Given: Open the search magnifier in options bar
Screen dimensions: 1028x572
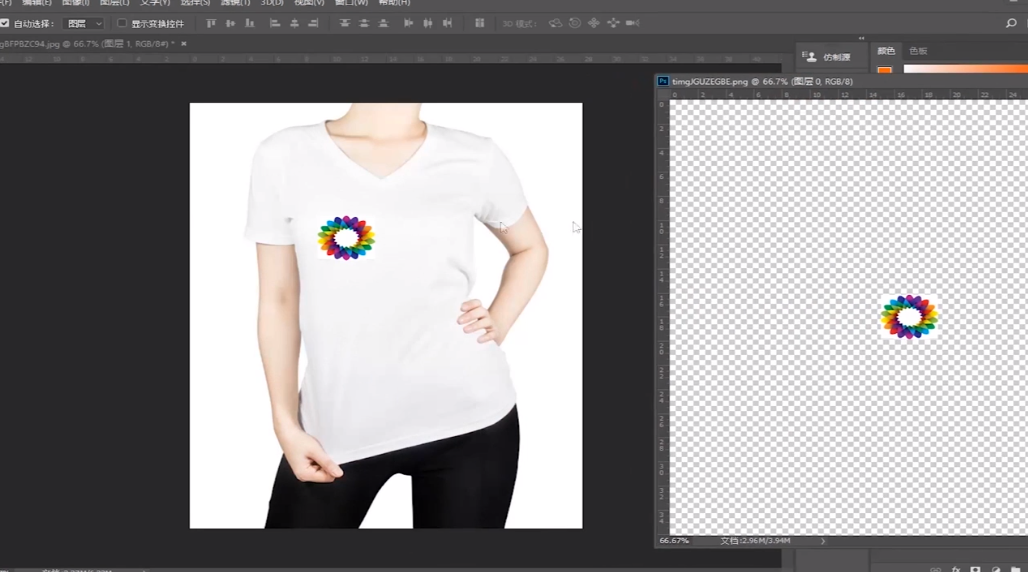Looking at the screenshot, I should (1011, 23).
